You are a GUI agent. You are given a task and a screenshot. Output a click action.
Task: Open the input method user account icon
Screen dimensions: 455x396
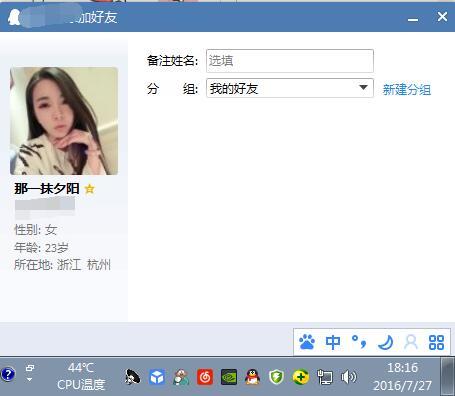411,342
